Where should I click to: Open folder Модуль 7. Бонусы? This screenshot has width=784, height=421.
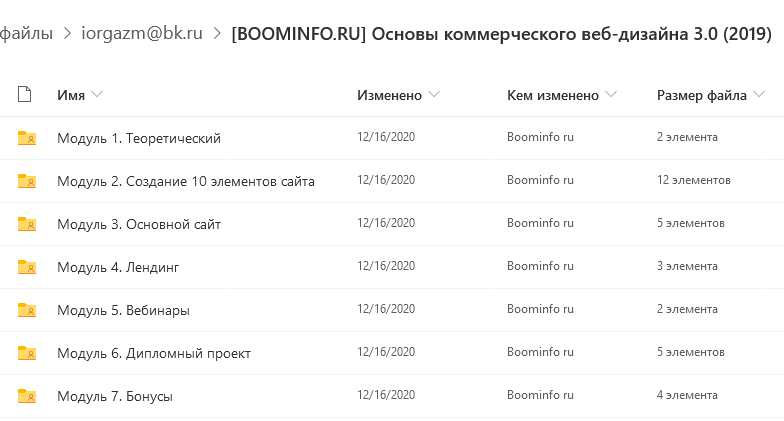pyautogui.click(x=115, y=396)
